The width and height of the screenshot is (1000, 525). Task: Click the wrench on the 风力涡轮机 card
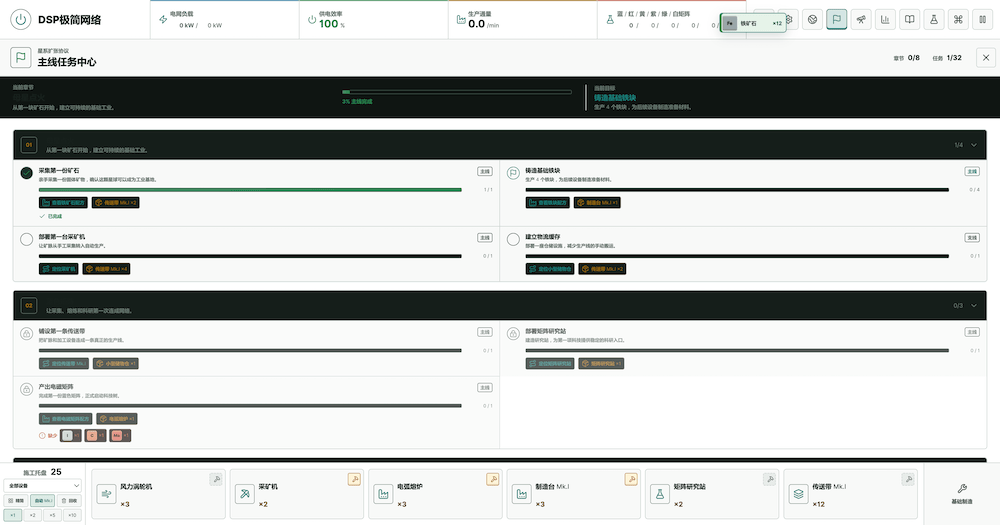(216, 479)
